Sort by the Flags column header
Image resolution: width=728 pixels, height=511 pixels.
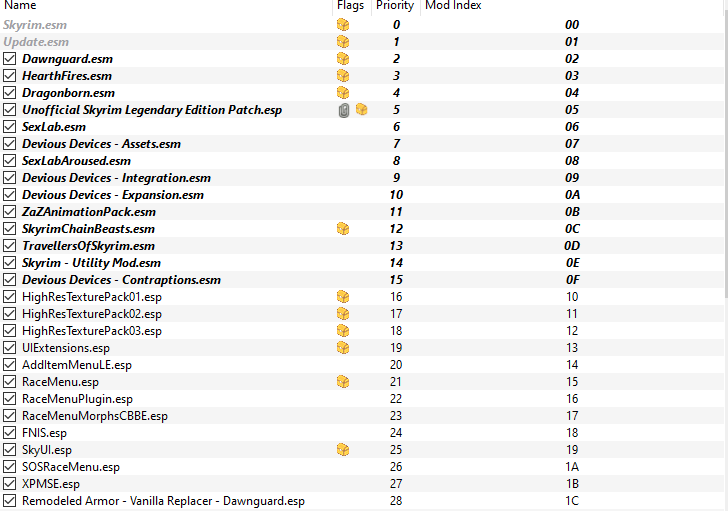351,6
